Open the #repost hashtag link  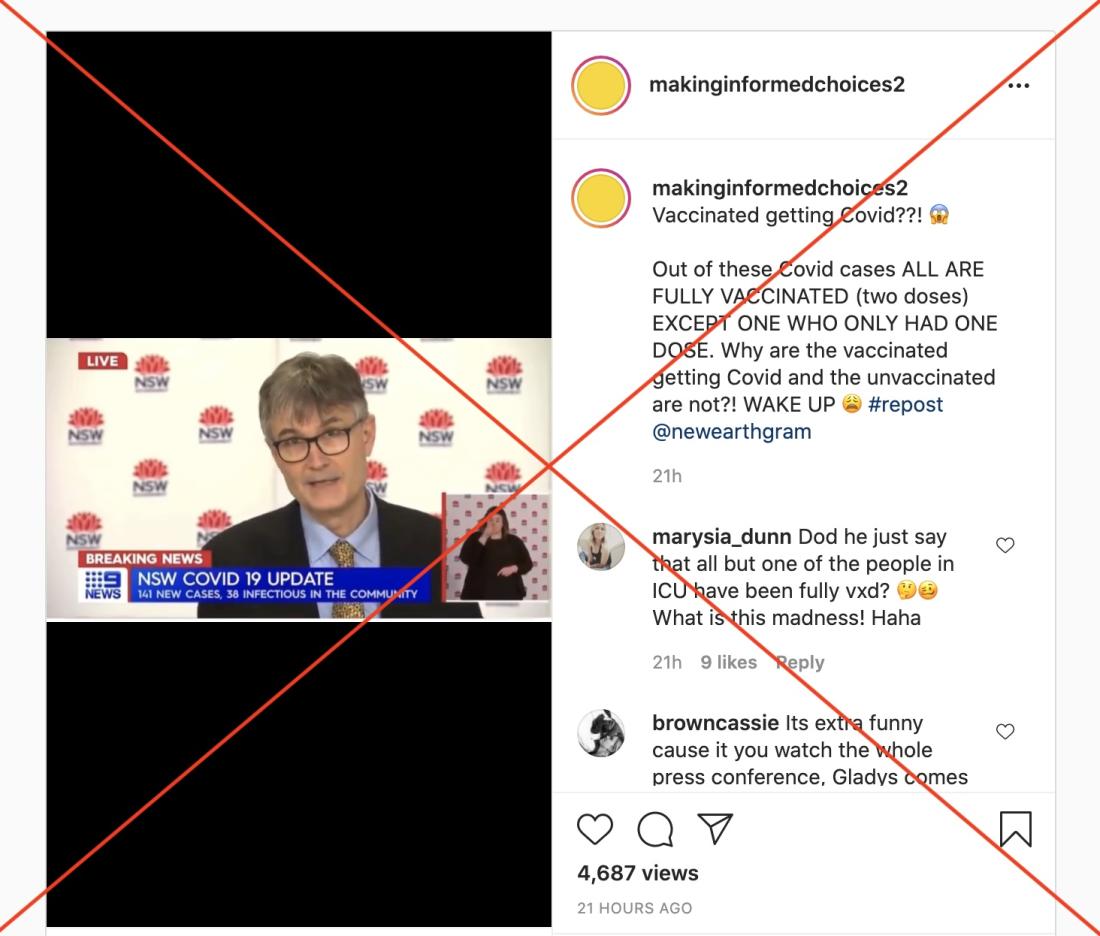pos(905,404)
